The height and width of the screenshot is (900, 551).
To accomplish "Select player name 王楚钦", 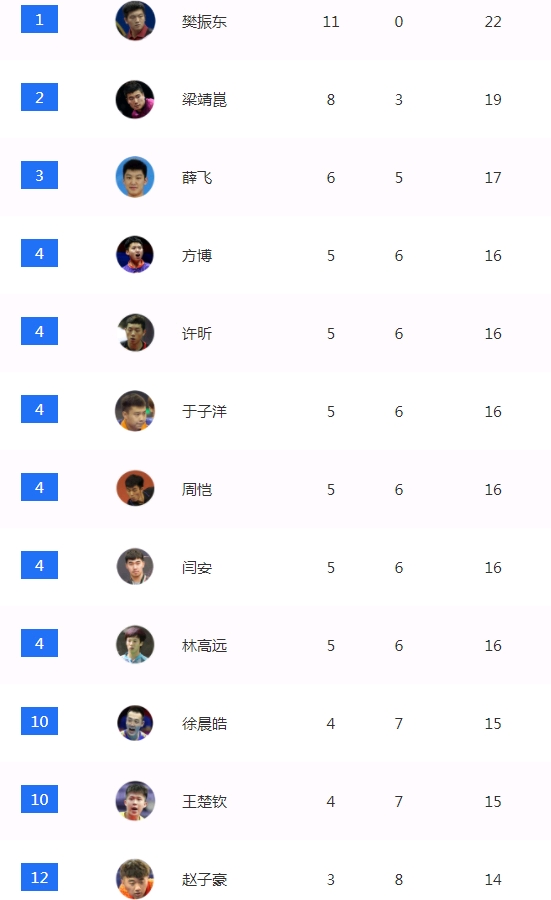I will pos(204,802).
